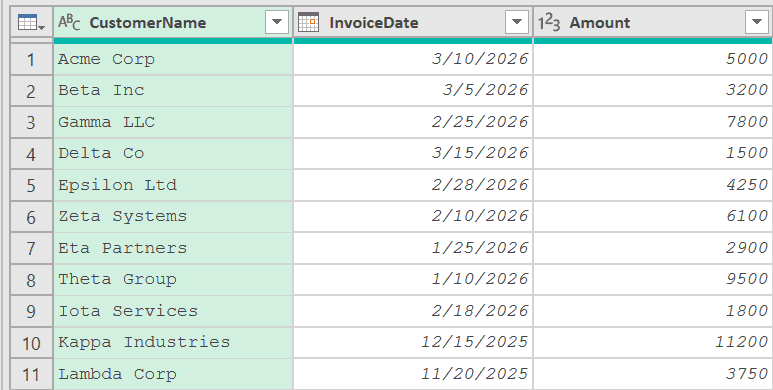This screenshot has height=390, width=773.
Task: Open the table options menu icon
Action: 31,22
